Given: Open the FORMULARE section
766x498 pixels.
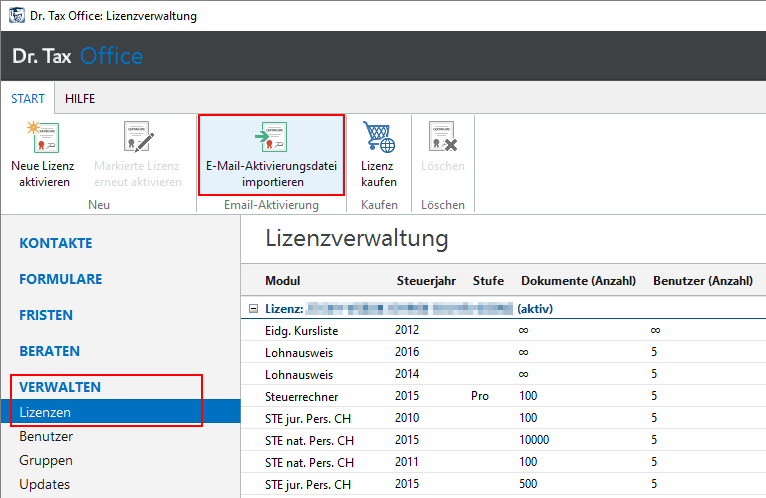Looking at the screenshot, I should click(x=61, y=279).
